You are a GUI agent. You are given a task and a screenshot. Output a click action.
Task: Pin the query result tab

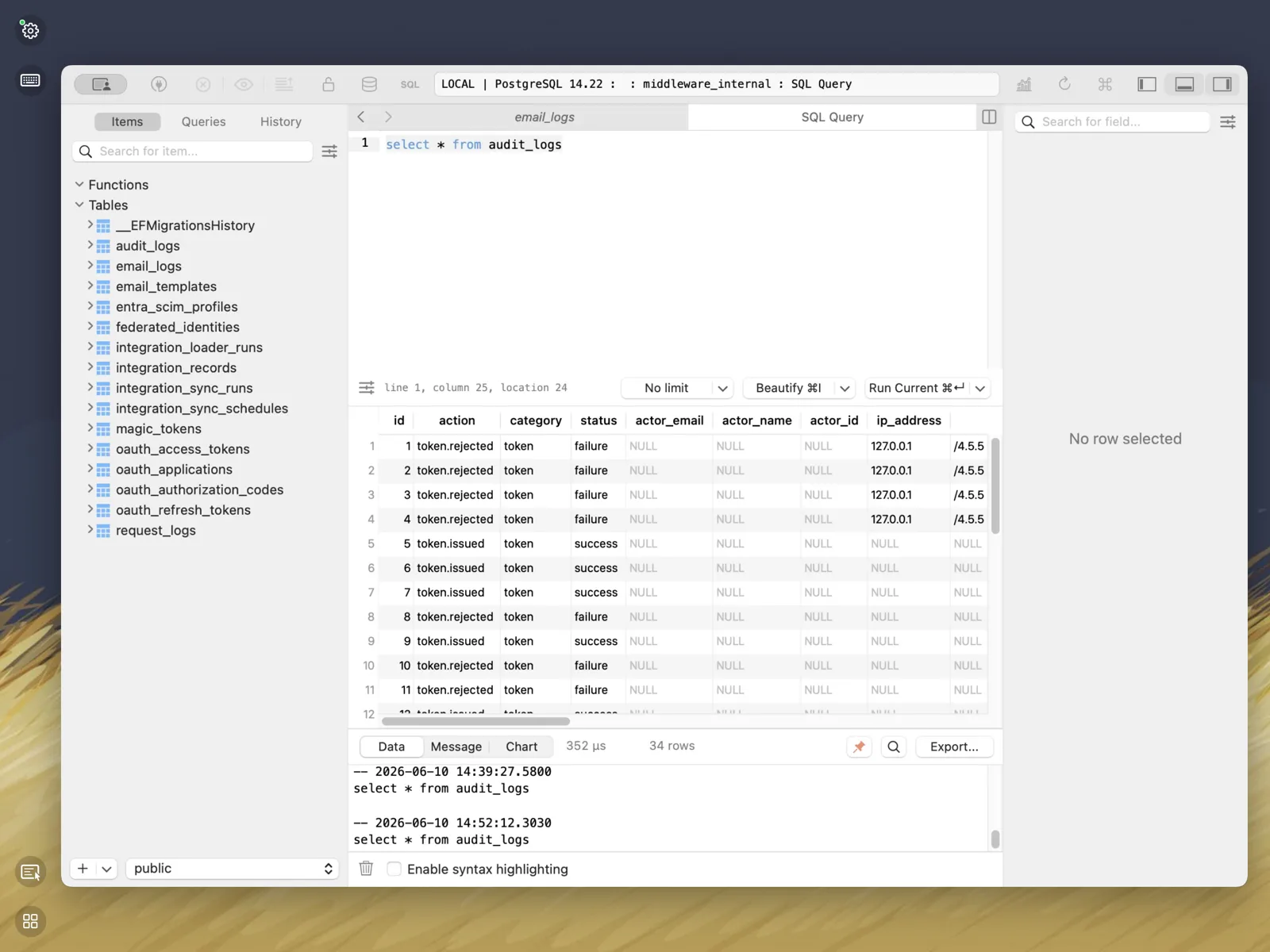859,747
